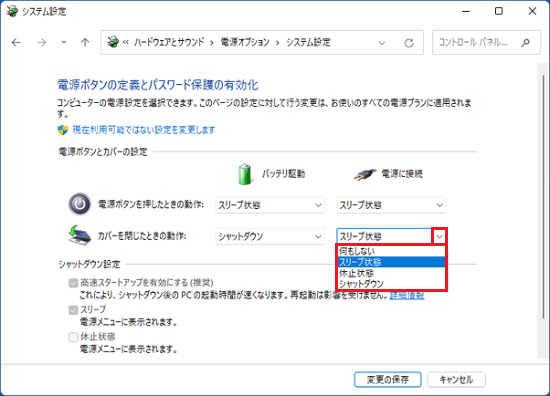Open power button action dropdown for バッテリ駆動

(270, 205)
